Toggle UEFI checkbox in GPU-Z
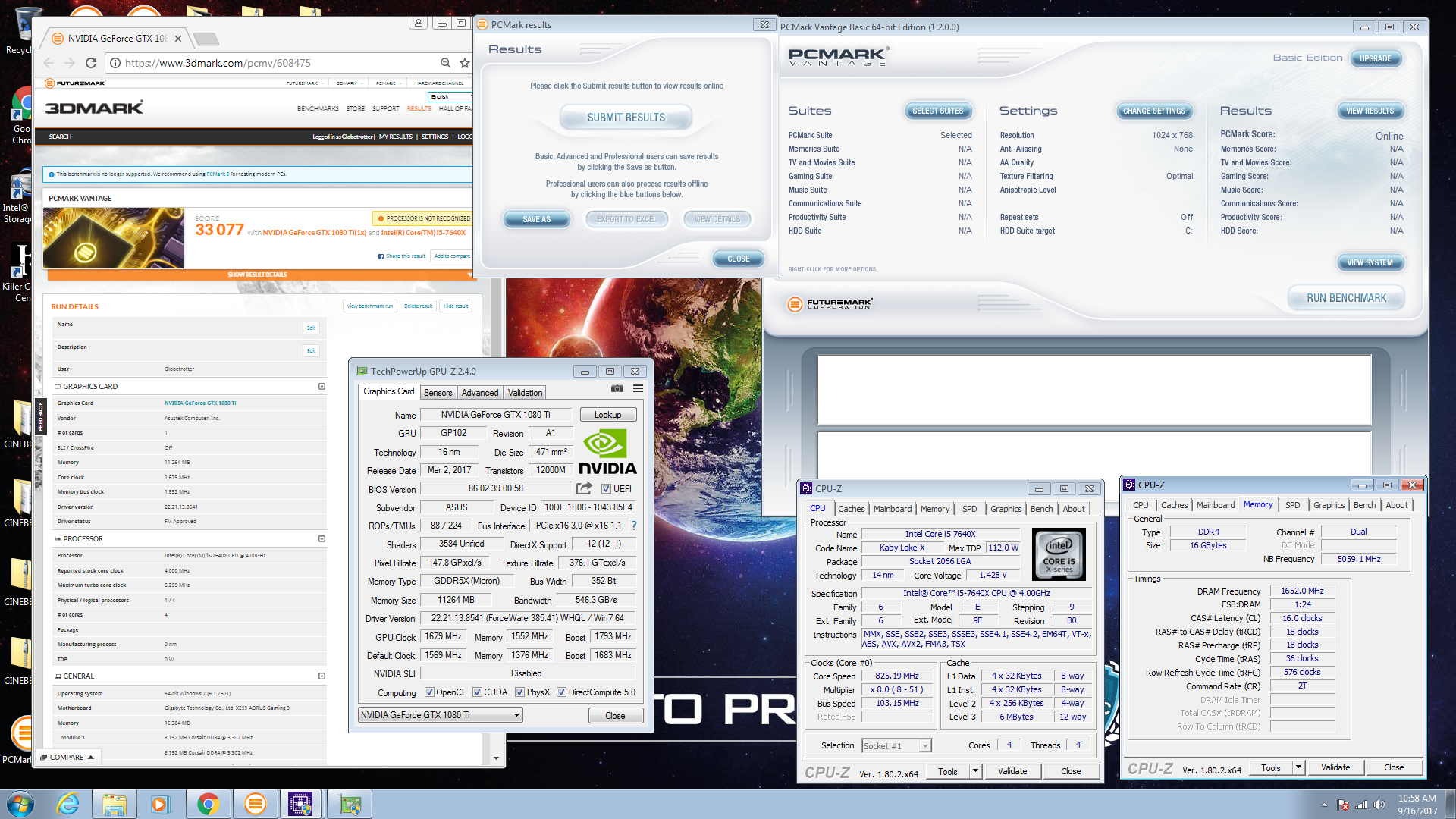Viewport: 1456px width, 819px height. point(606,489)
